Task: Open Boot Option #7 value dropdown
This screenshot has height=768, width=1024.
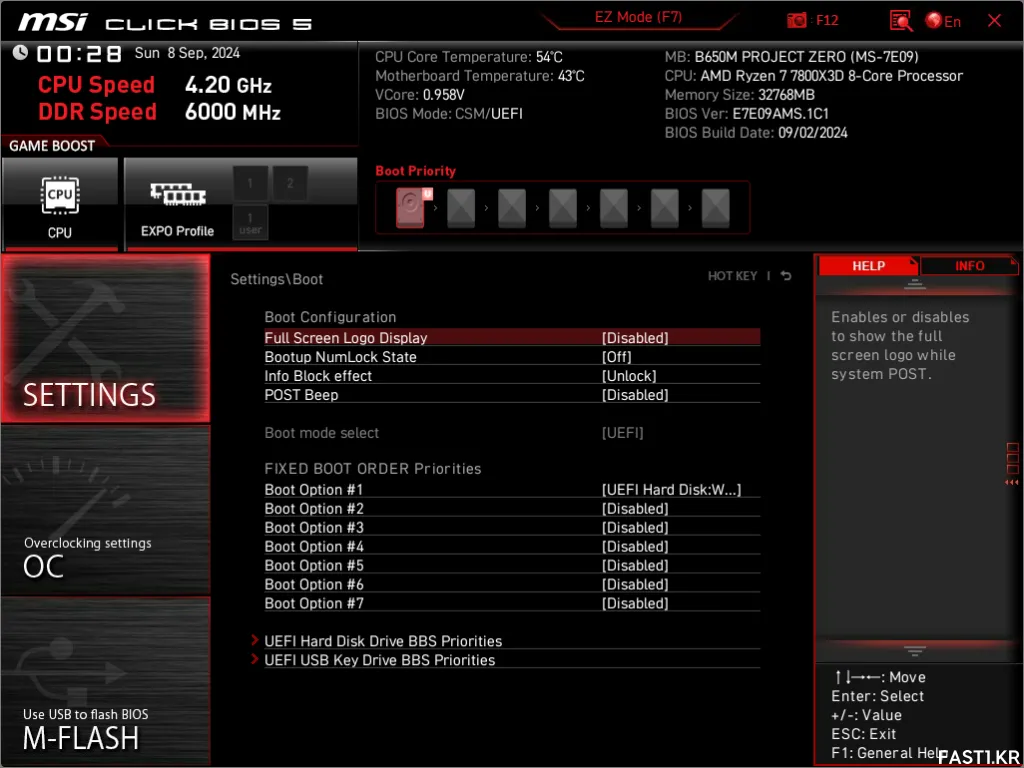Action: coord(635,603)
